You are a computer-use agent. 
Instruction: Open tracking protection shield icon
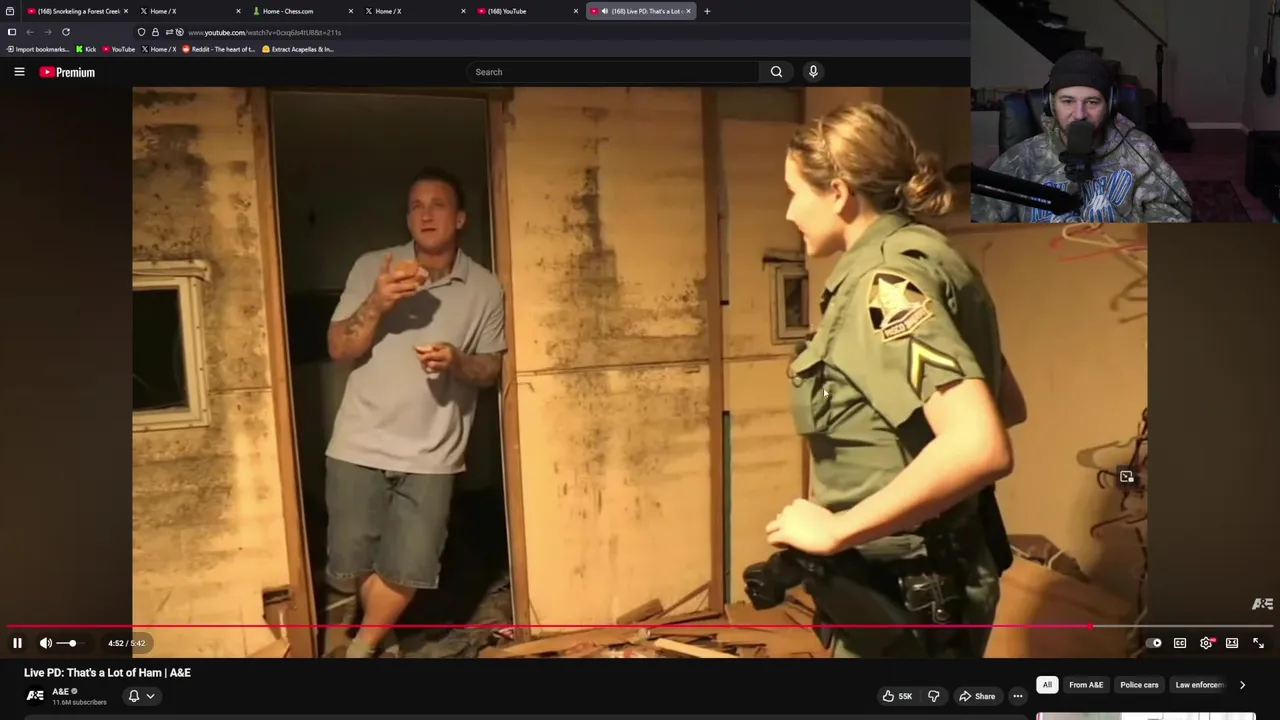pos(142,32)
